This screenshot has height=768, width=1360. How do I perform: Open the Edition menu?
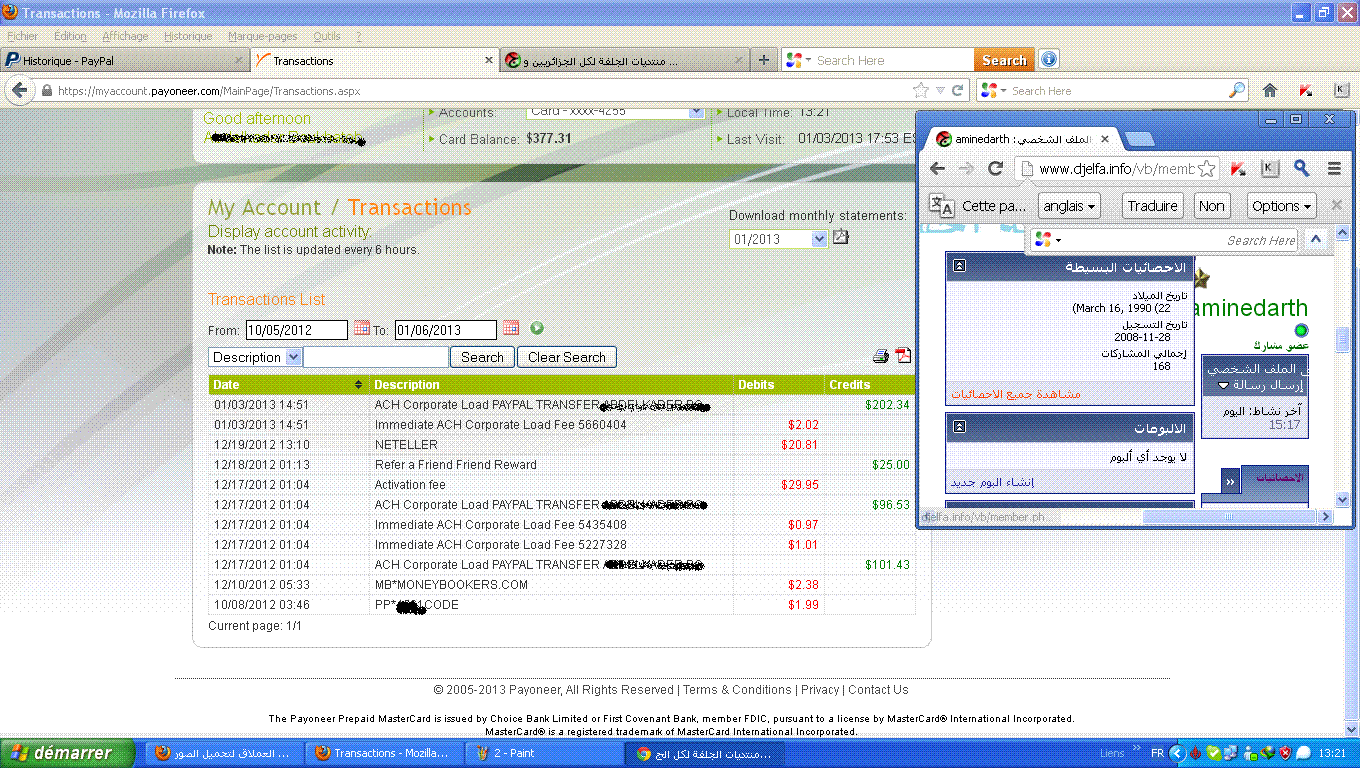pyautogui.click(x=70, y=36)
